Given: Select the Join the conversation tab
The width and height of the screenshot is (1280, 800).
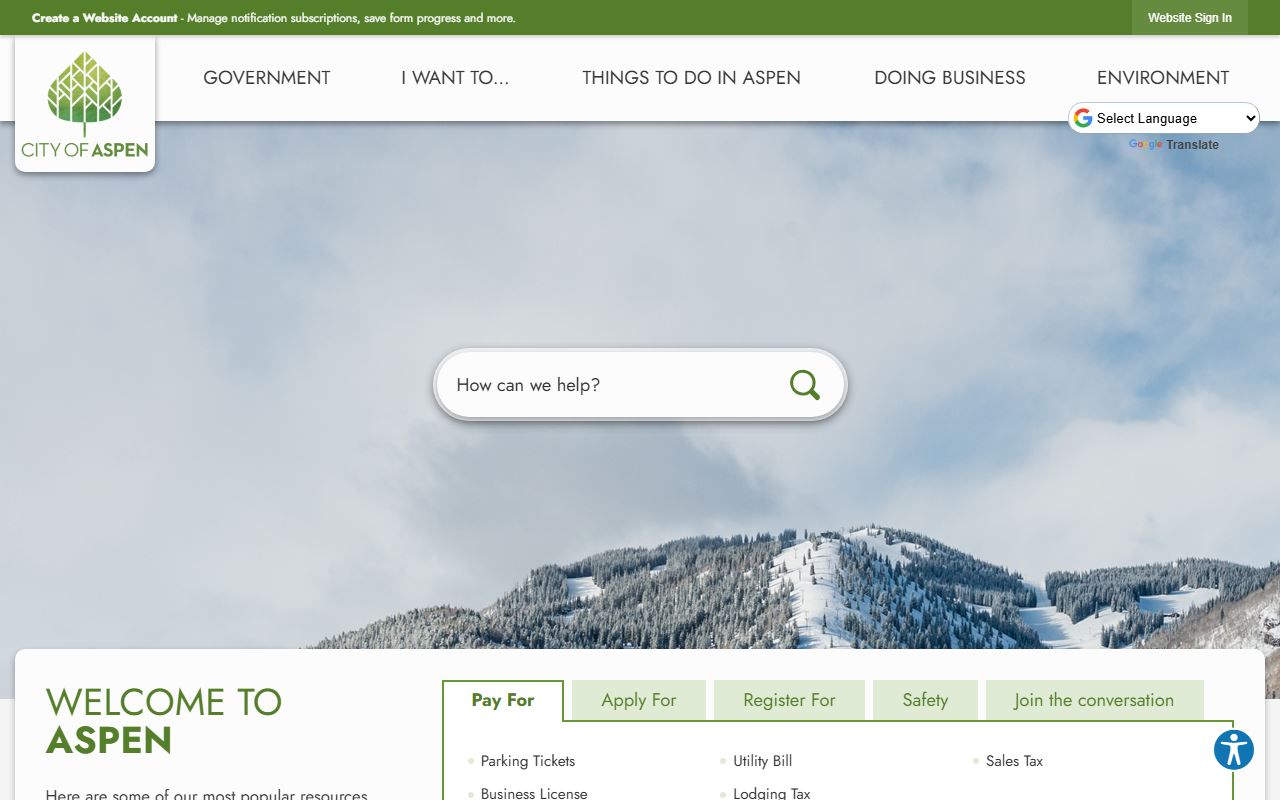Looking at the screenshot, I should click(1094, 700).
